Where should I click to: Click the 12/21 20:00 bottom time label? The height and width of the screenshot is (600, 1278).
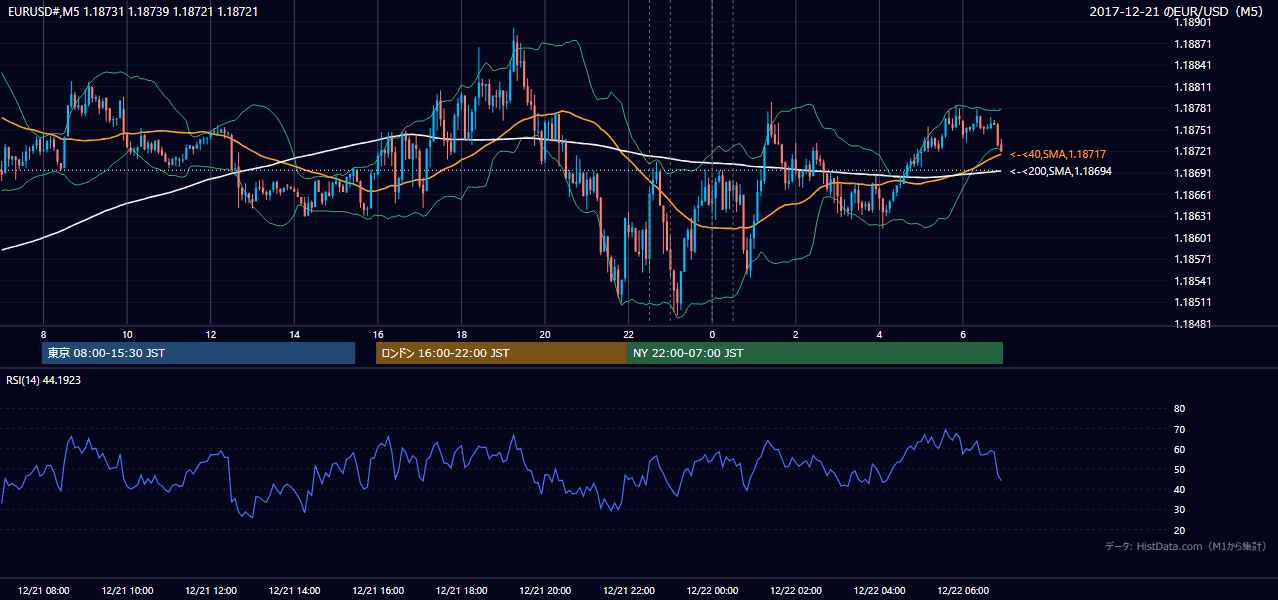pyautogui.click(x=545, y=591)
